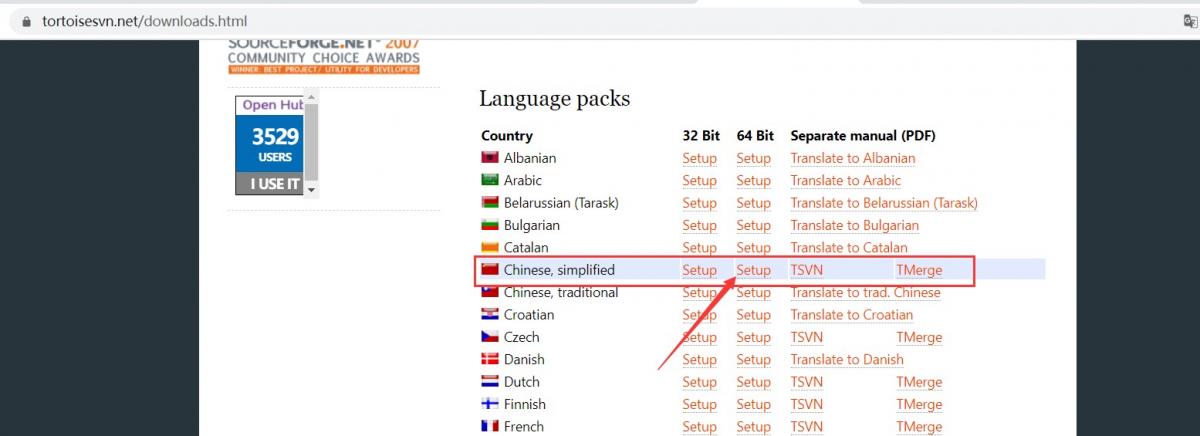Click the Belarusian flag icon

490,203
